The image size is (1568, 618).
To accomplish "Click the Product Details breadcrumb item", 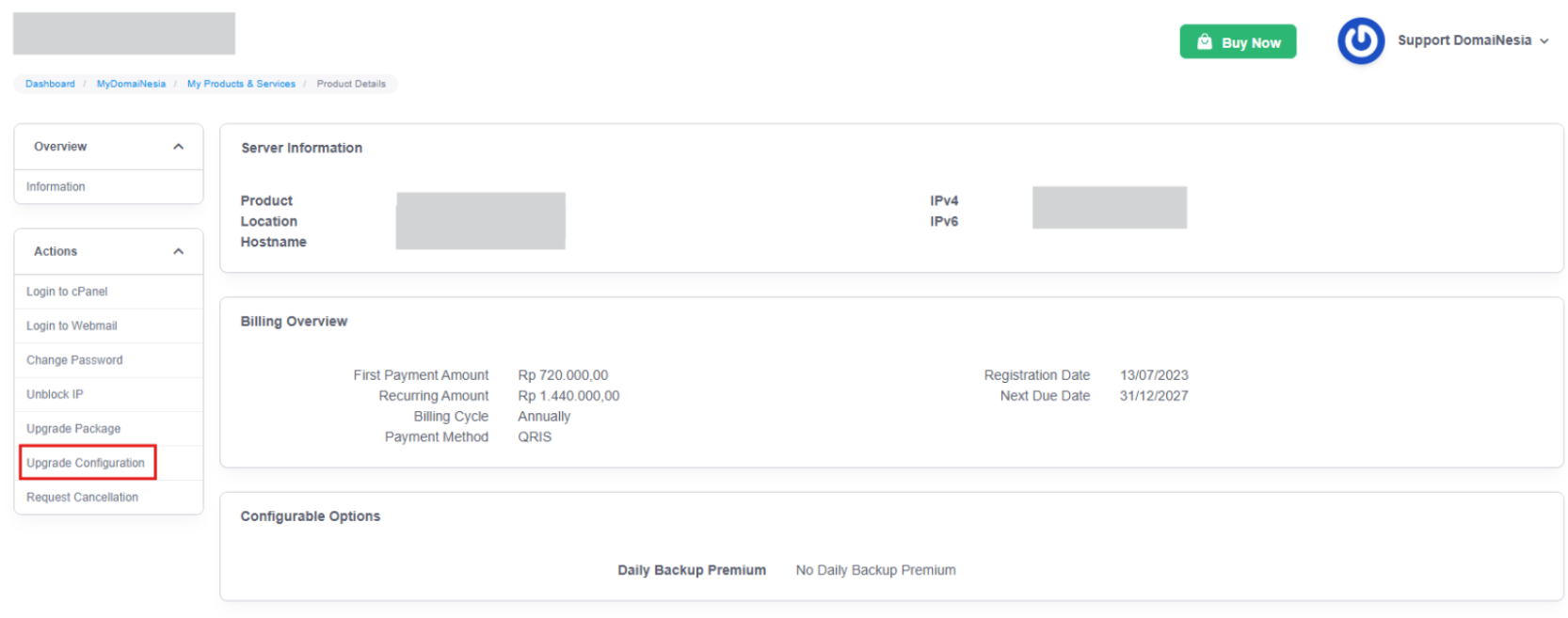I will (351, 83).
